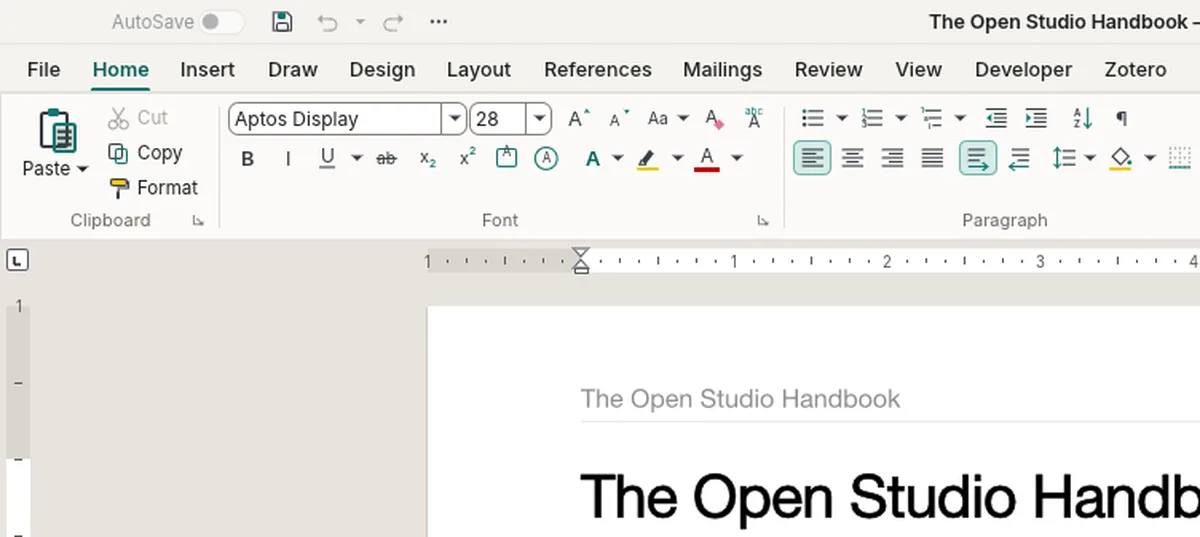Image resolution: width=1200 pixels, height=537 pixels.
Task: Switch to the Draw tab
Action: point(292,70)
